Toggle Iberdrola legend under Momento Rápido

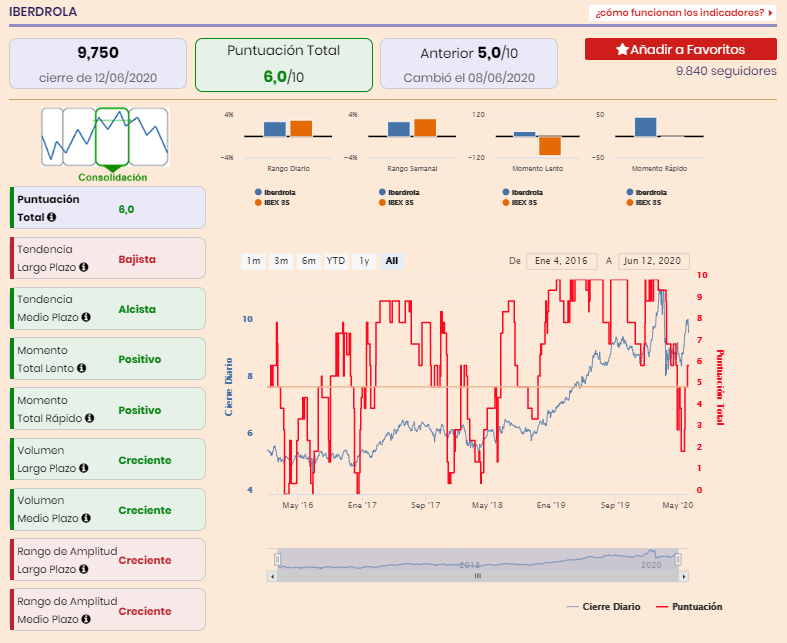tap(646, 192)
